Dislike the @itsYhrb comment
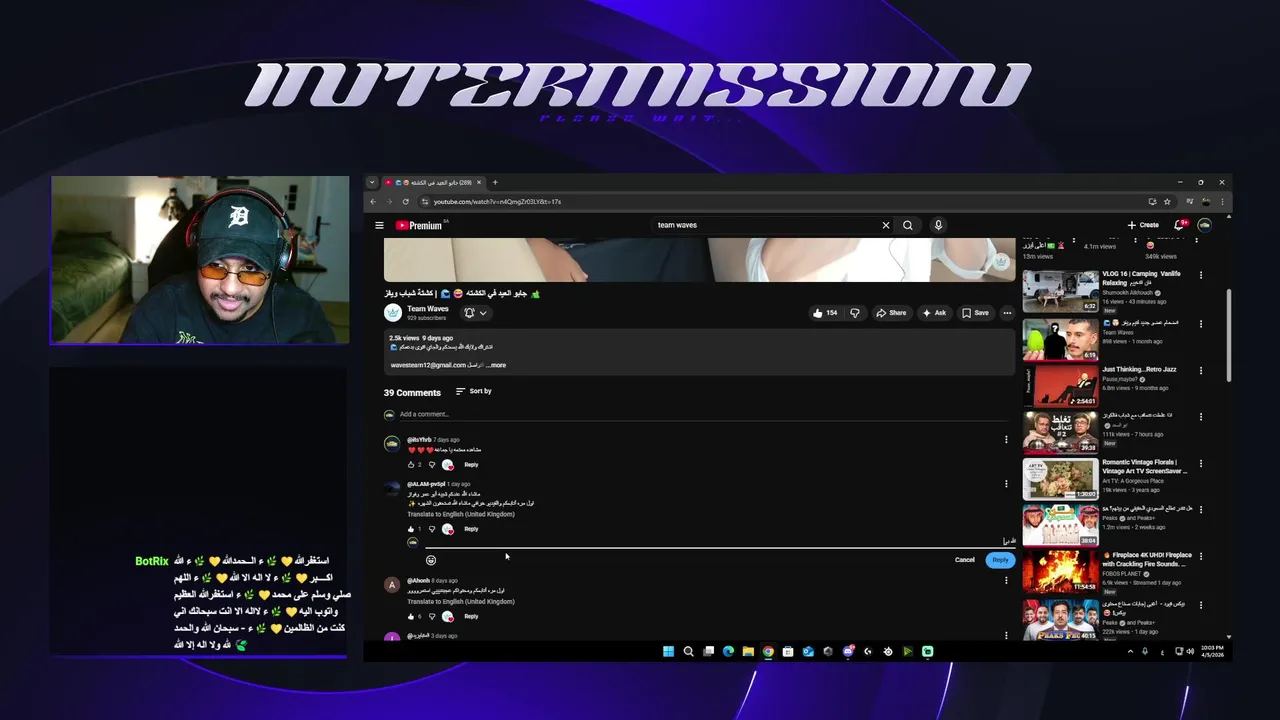The width and height of the screenshot is (1280, 720). [x=432, y=464]
